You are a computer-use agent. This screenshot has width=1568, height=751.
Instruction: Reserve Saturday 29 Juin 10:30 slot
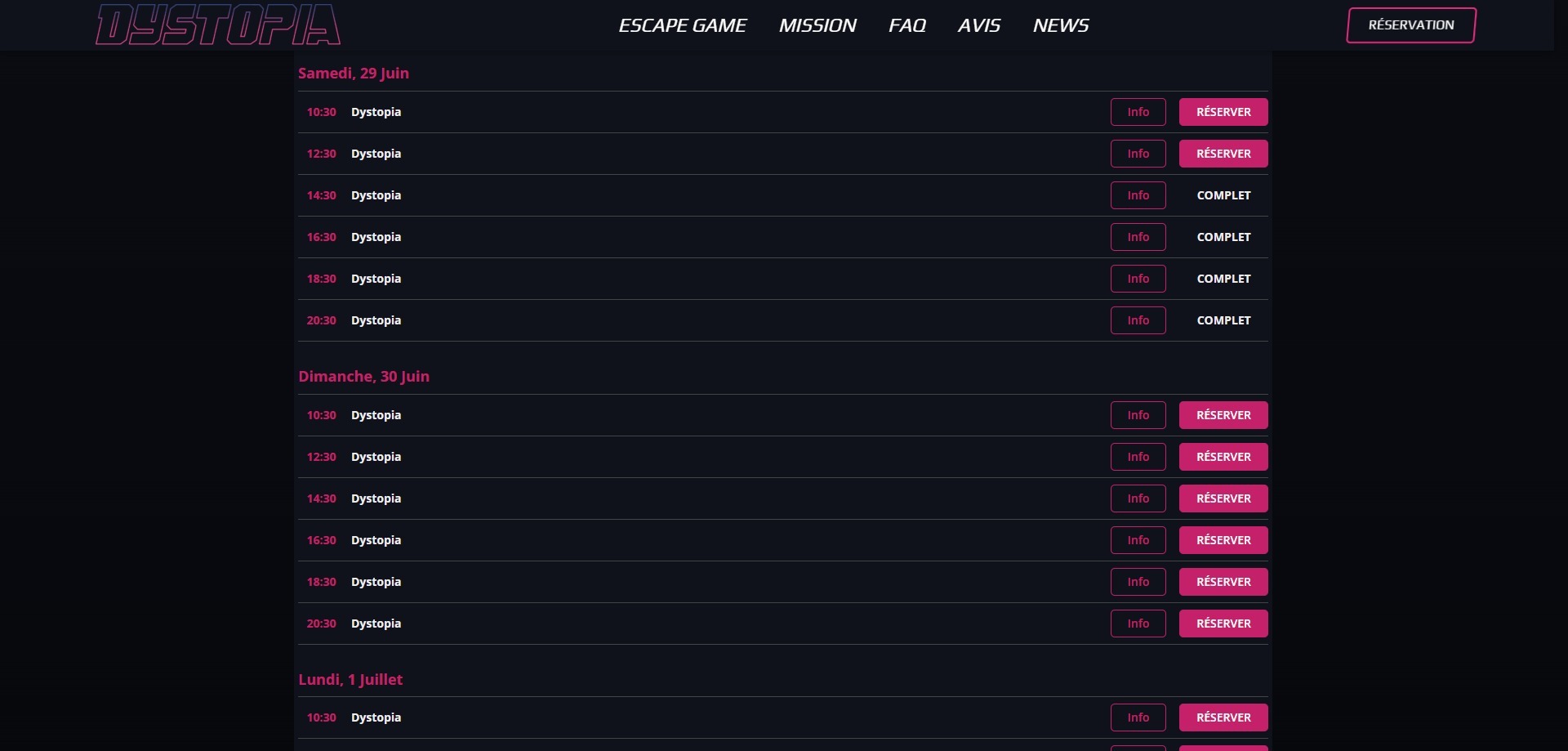click(1223, 112)
